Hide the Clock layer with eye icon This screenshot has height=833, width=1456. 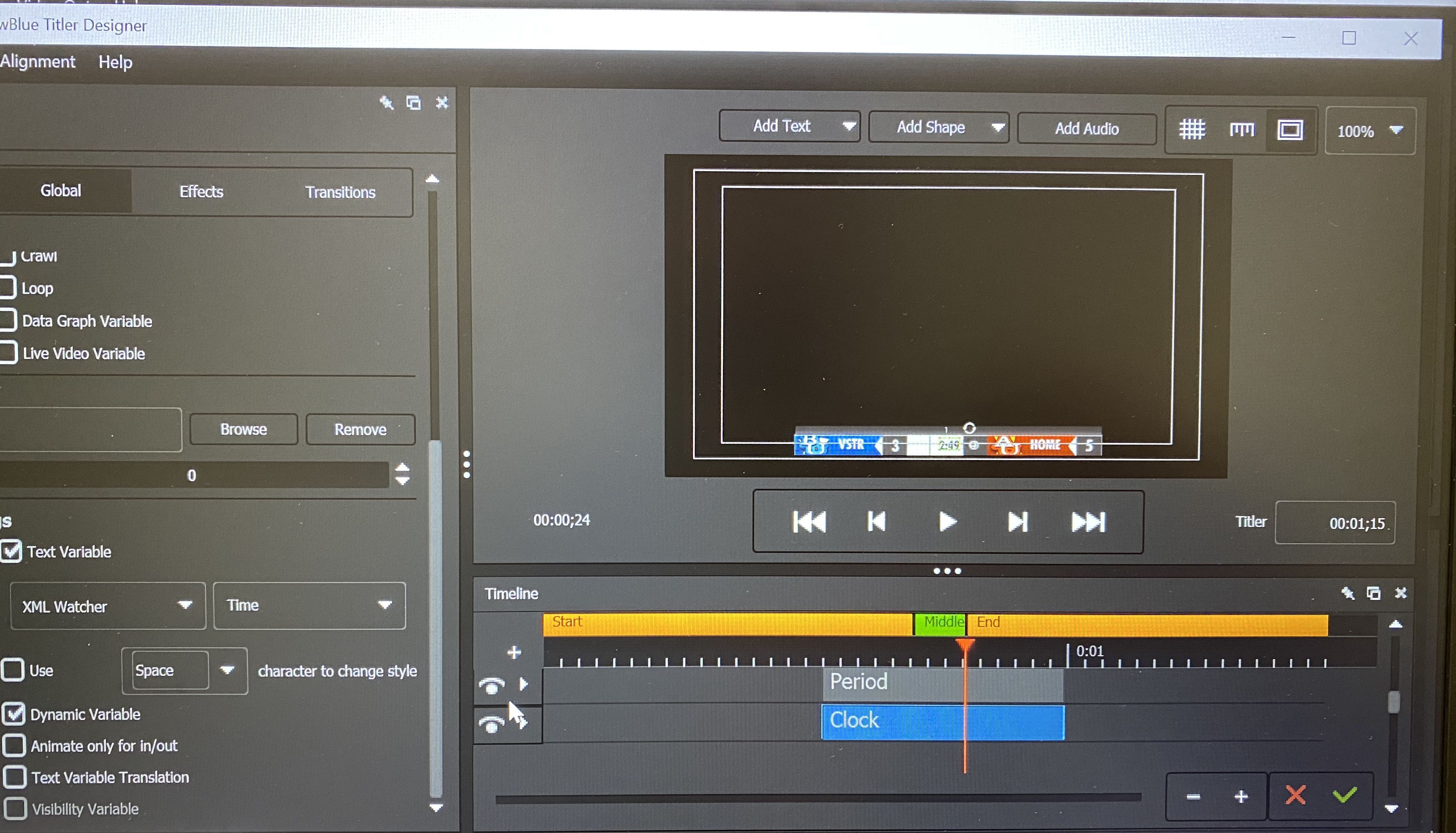491,724
